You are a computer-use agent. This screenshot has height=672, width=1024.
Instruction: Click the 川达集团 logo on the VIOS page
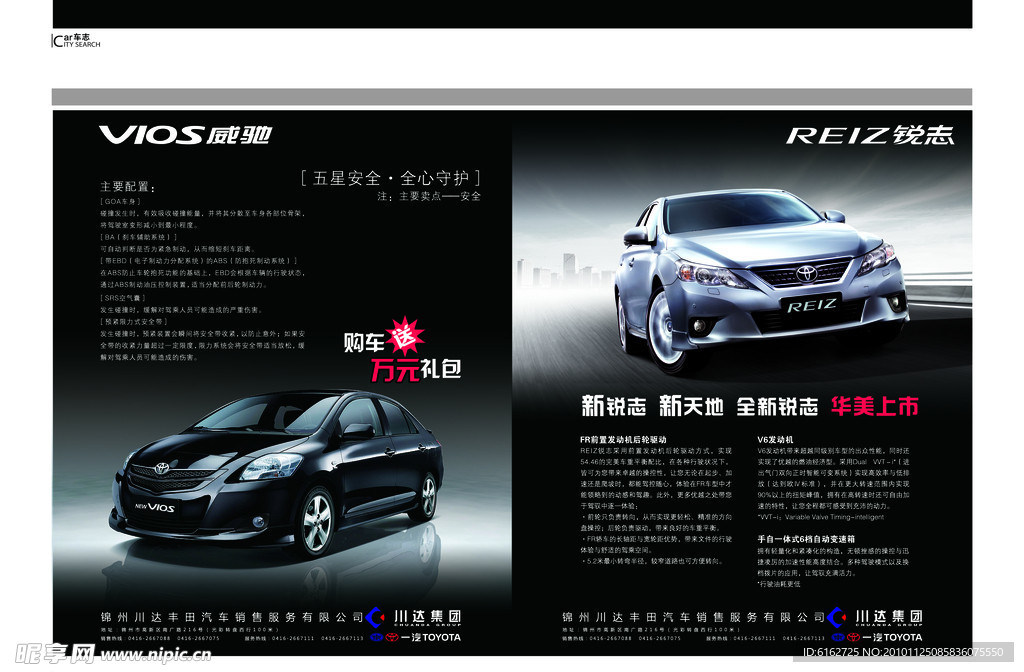point(413,617)
